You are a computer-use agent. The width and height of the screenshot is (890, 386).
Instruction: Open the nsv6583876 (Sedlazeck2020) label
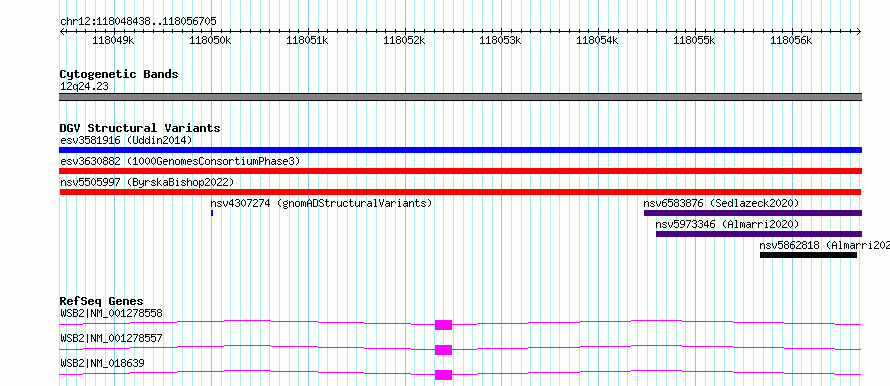pos(721,203)
